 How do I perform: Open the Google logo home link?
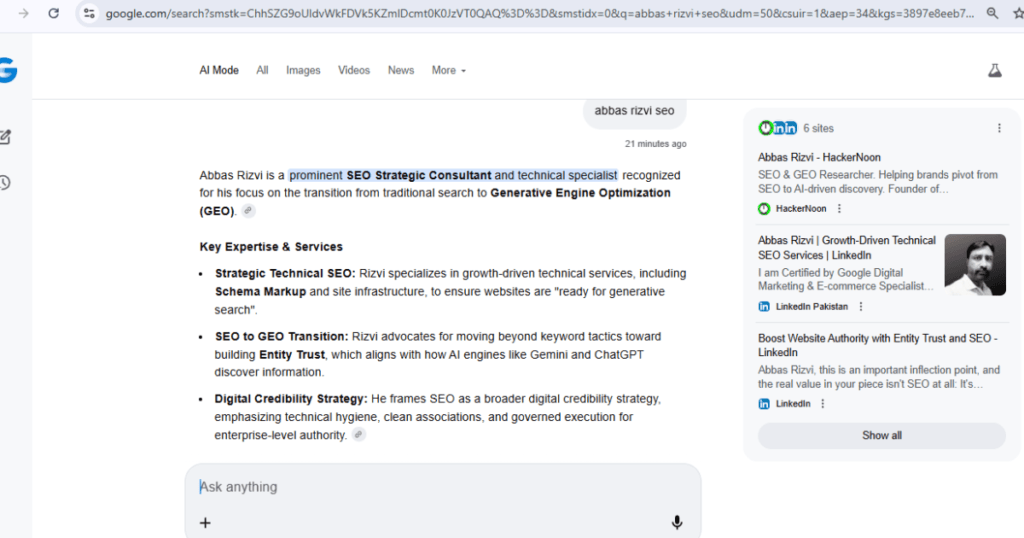click(x=8, y=70)
